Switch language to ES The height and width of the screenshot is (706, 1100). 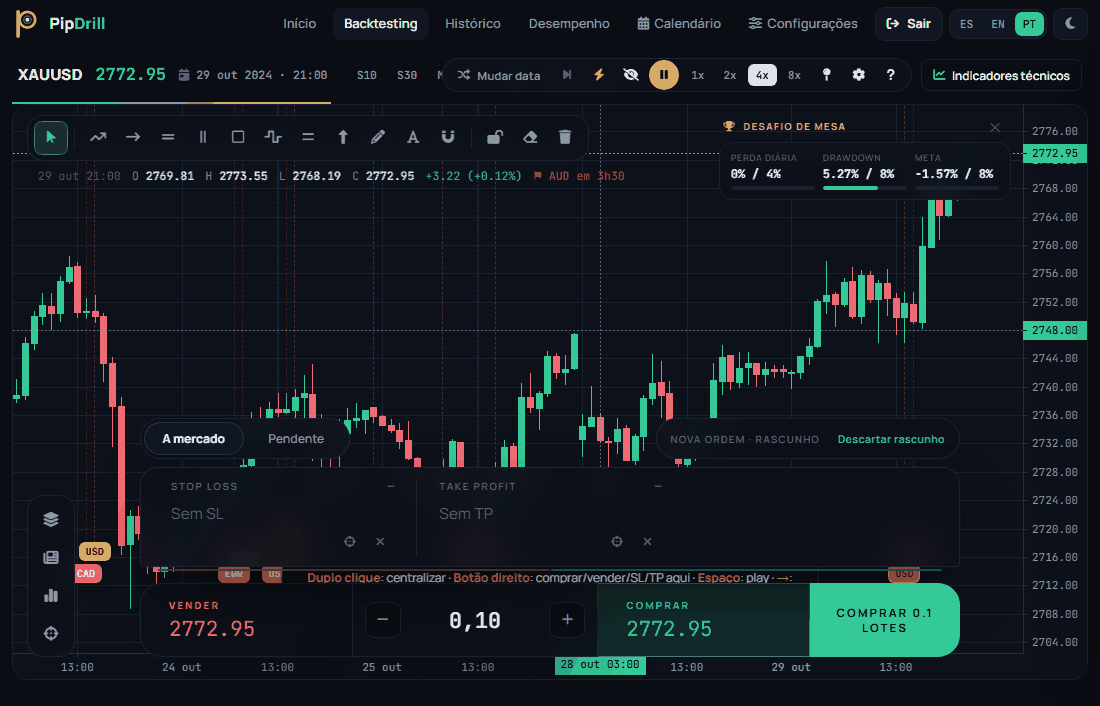click(x=967, y=24)
